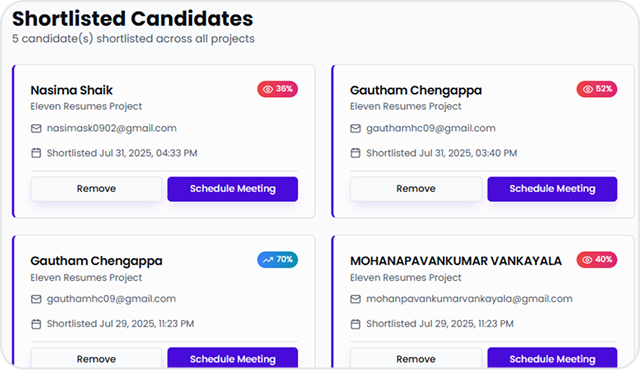The width and height of the screenshot is (640, 370).
Task: Schedule Meeting with 70% Gautham Chengappa
Action: tap(233, 358)
